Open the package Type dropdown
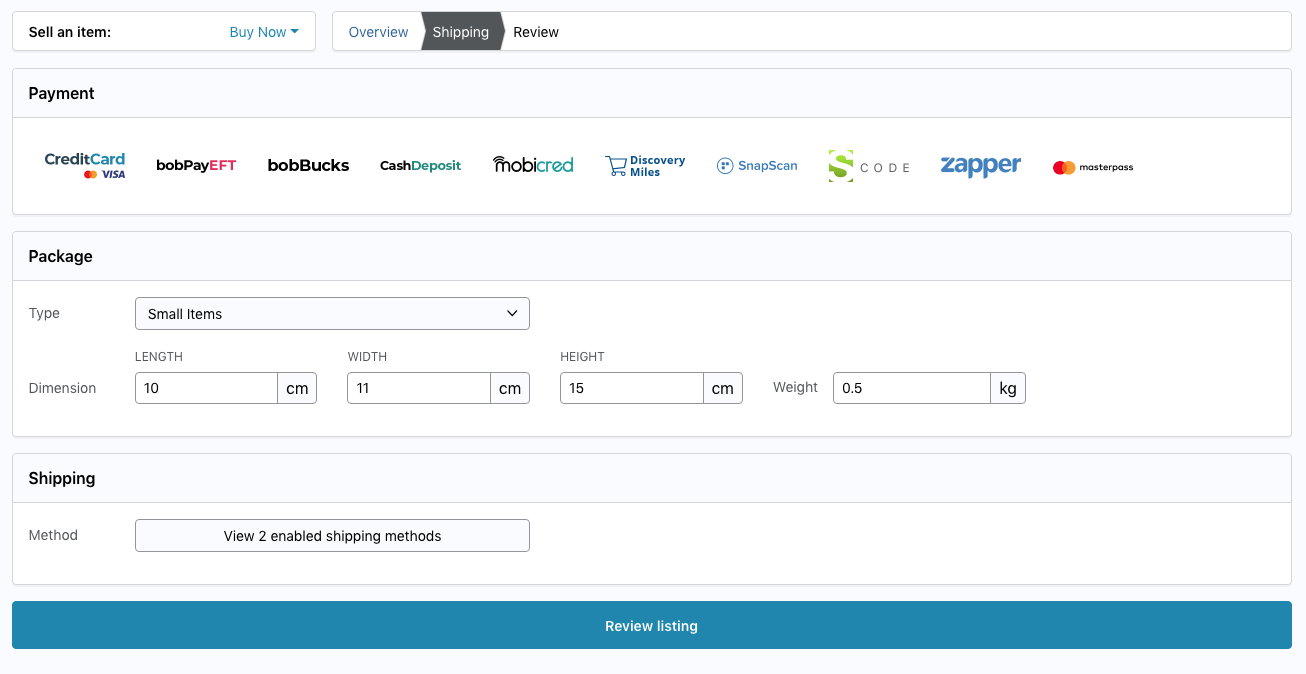Viewport: 1306px width, 674px height. 332,313
